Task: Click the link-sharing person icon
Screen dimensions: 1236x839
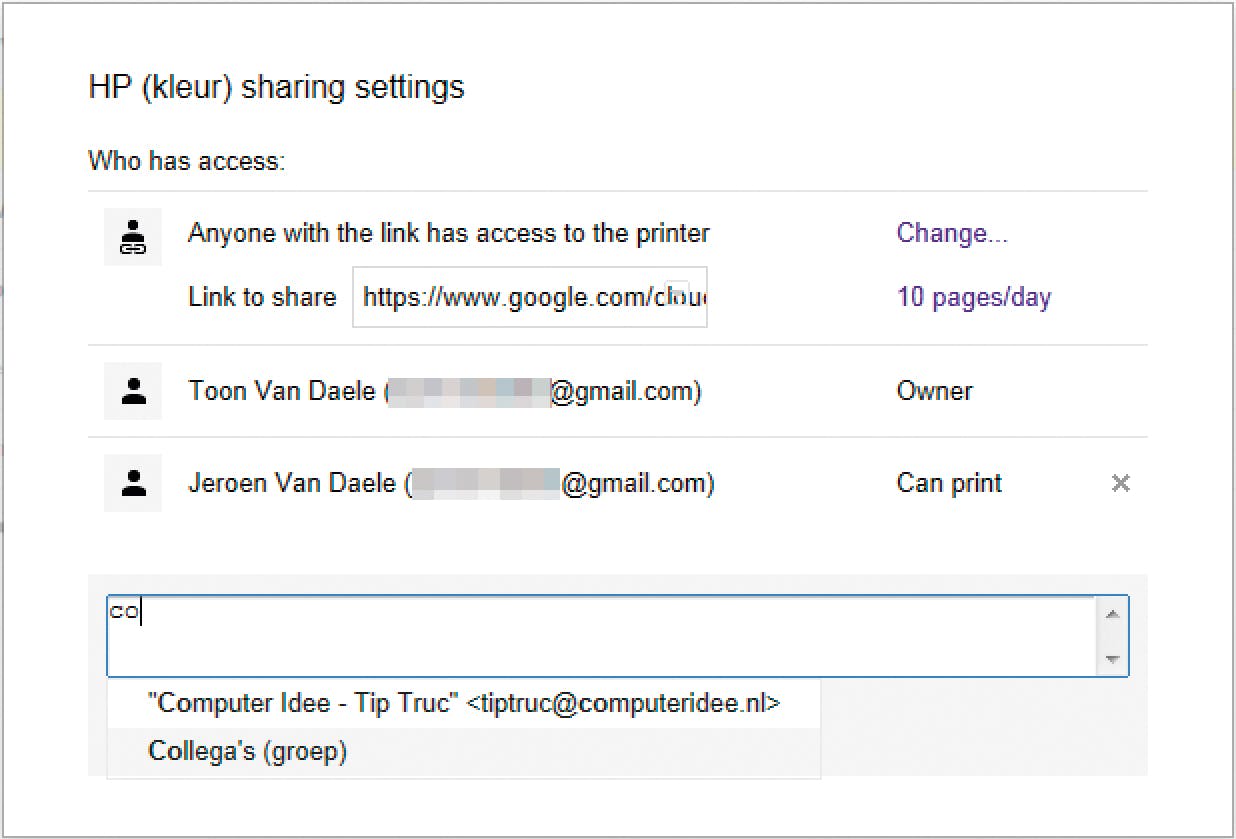Action: pos(133,237)
